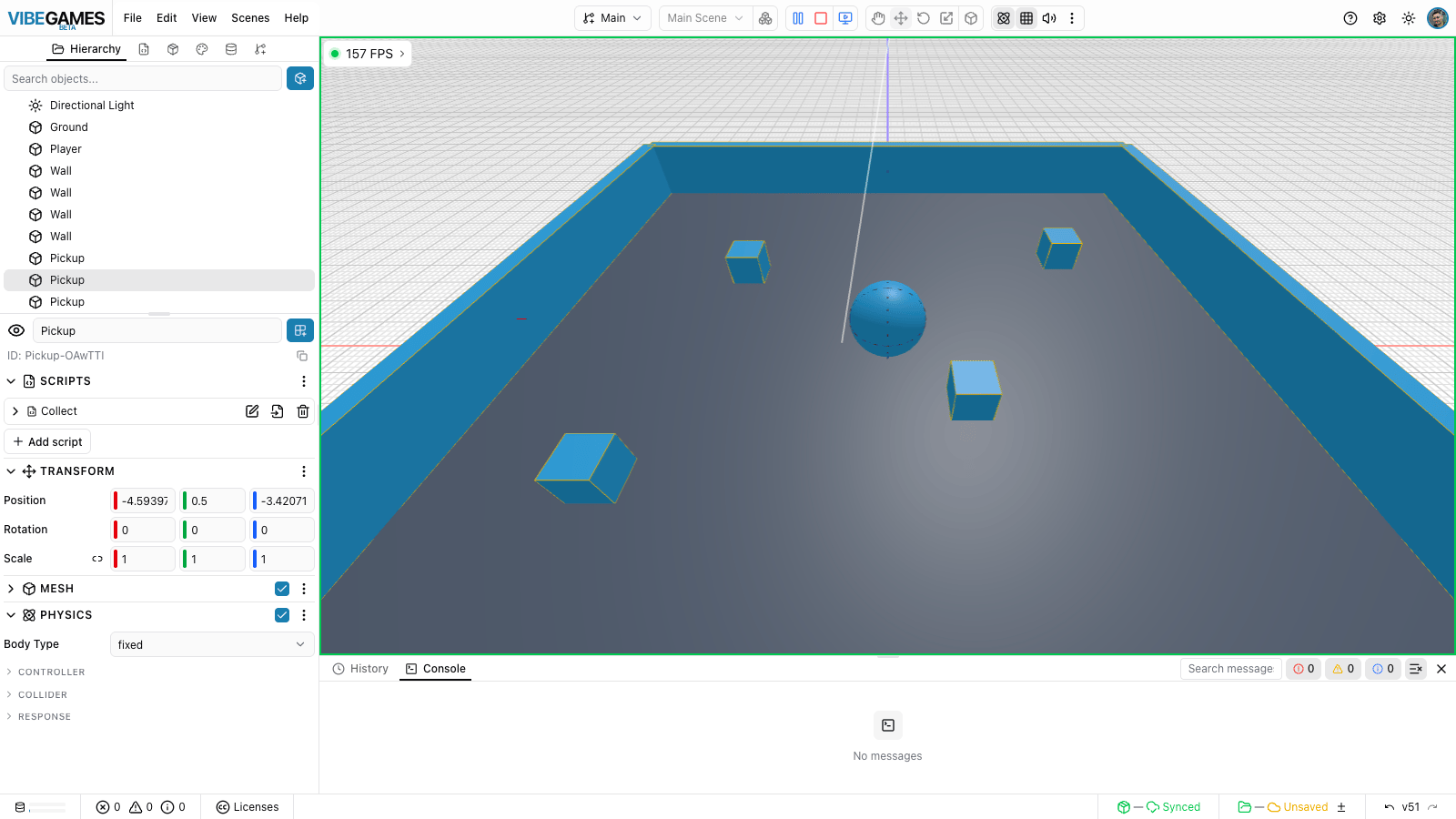Image resolution: width=1456 pixels, height=819 pixels.
Task: Open the palette materials tab icon
Action: (x=202, y=49)
